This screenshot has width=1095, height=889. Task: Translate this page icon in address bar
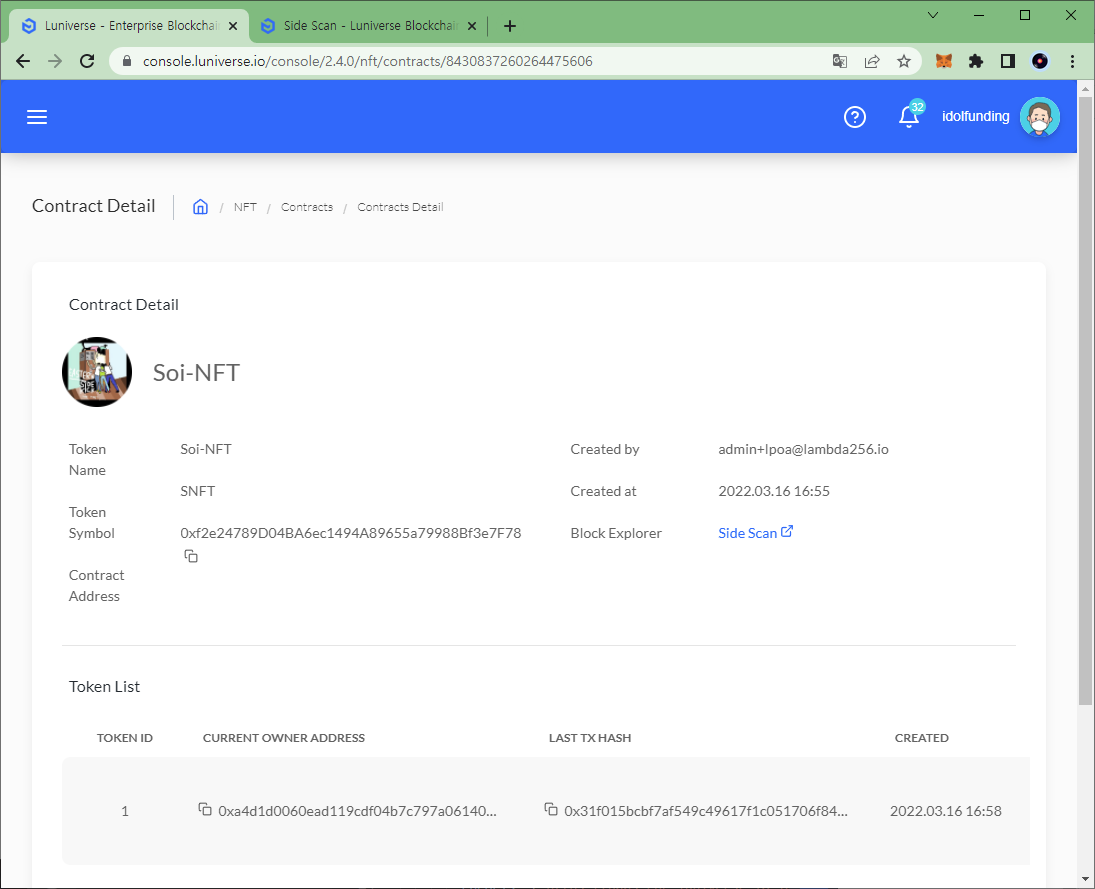pos(839,61)
